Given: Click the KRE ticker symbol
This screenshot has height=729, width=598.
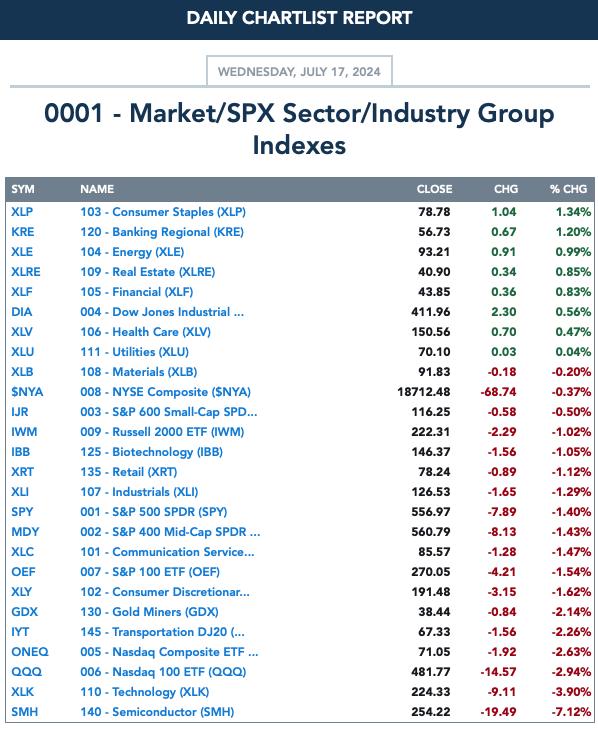Looking at the screenshot, I should pyautogui.click(x=22, y=232).
